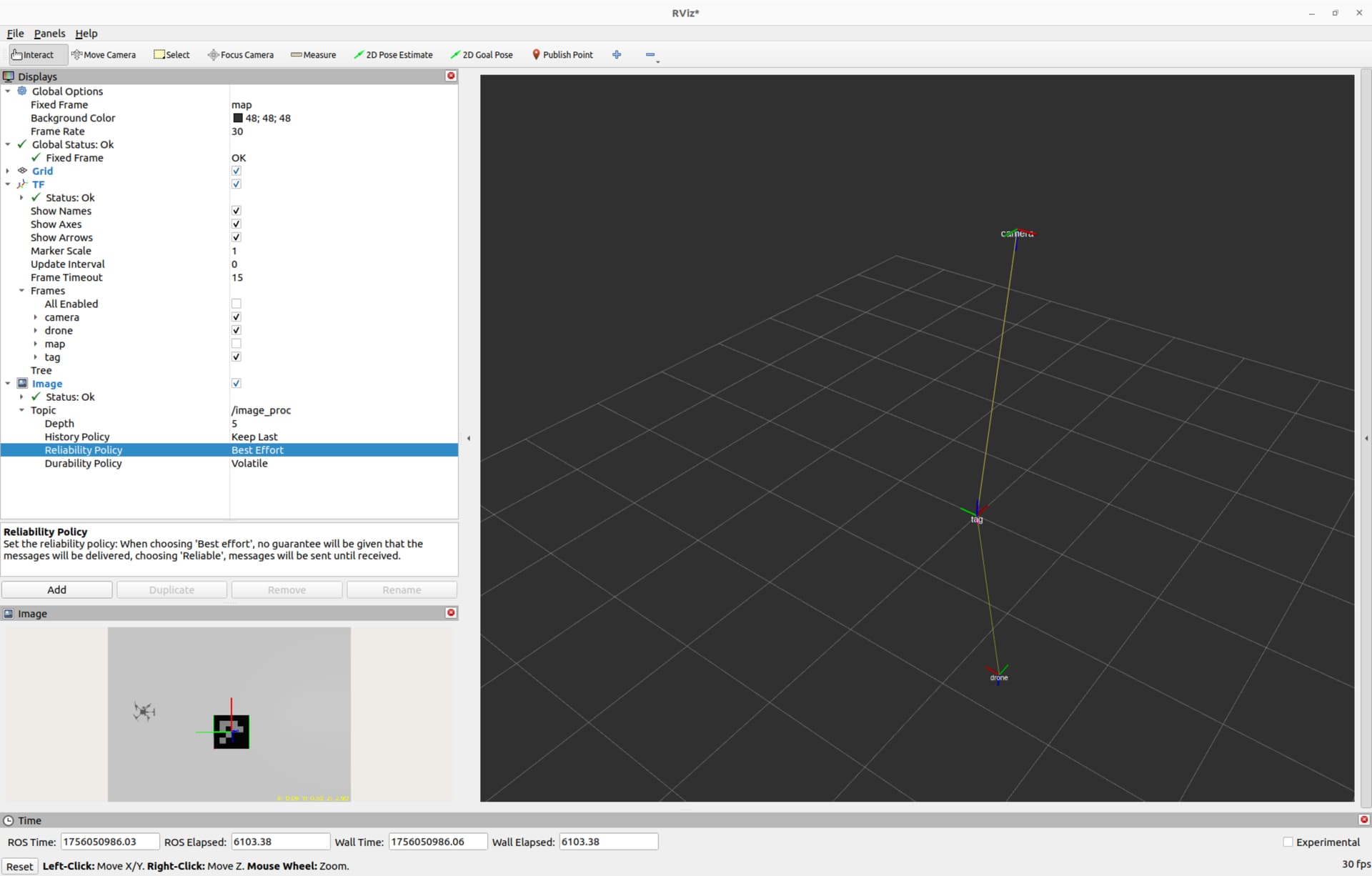
Task: Click the Publish Point tool
Action: (562, 54)
